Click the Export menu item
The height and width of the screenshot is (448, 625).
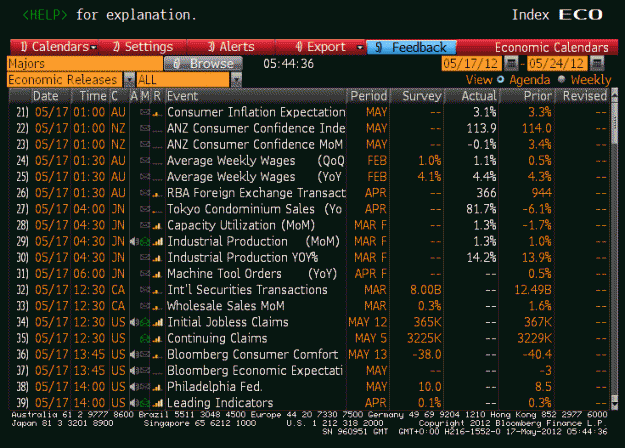point(321,47)
